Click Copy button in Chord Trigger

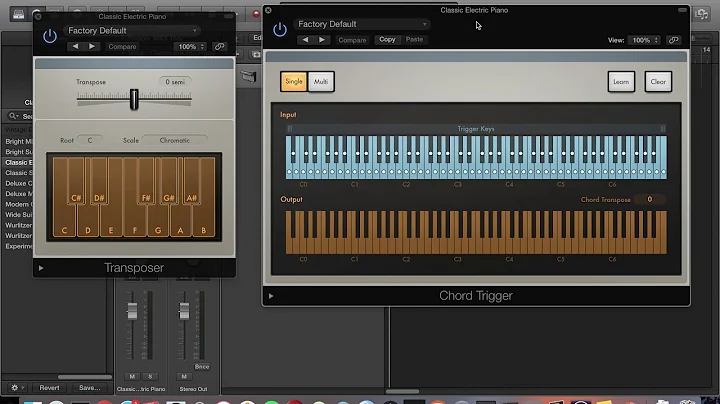pyautogui.click(x=387, y=39)
